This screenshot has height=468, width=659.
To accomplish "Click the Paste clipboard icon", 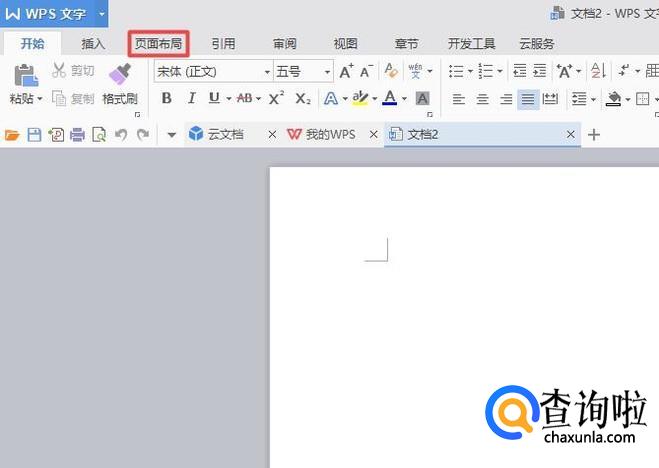I will 25,74.
